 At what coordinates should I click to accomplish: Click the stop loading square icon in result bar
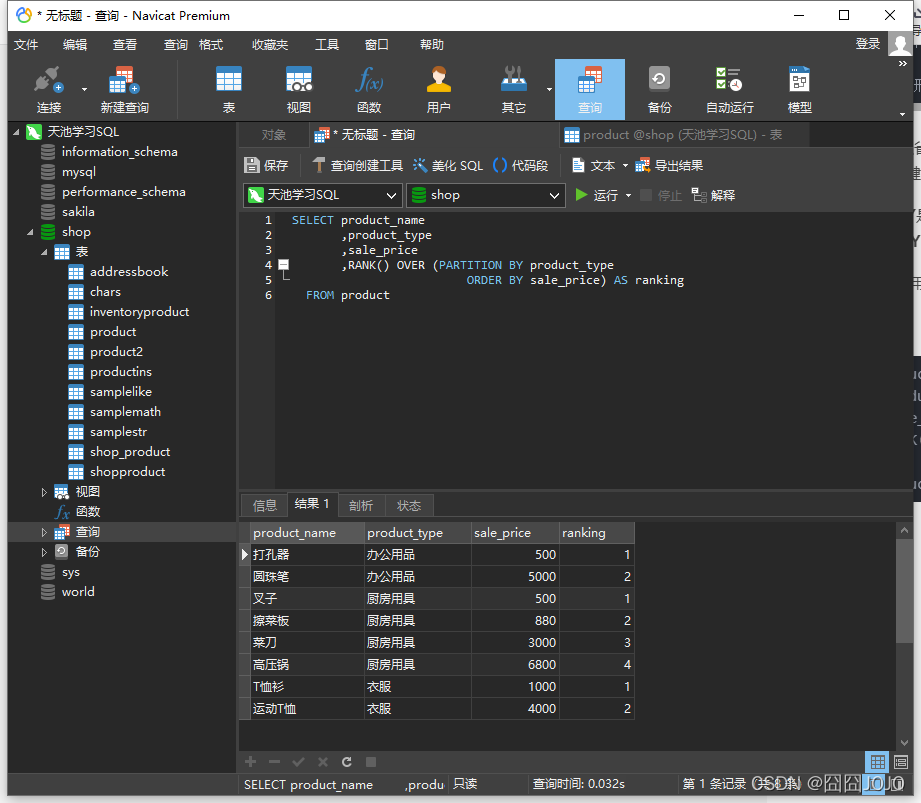(371, 762)
